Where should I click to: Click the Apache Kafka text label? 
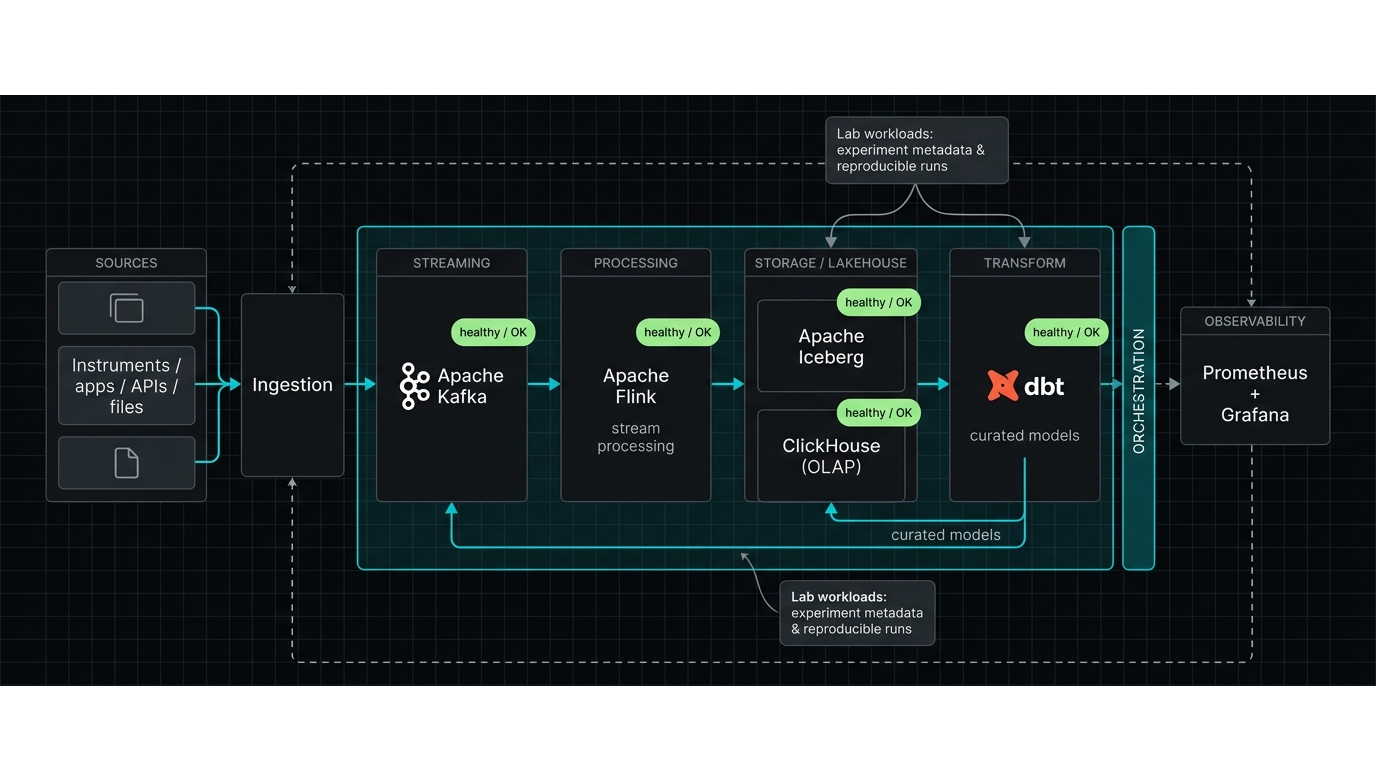tap(470, 386)
